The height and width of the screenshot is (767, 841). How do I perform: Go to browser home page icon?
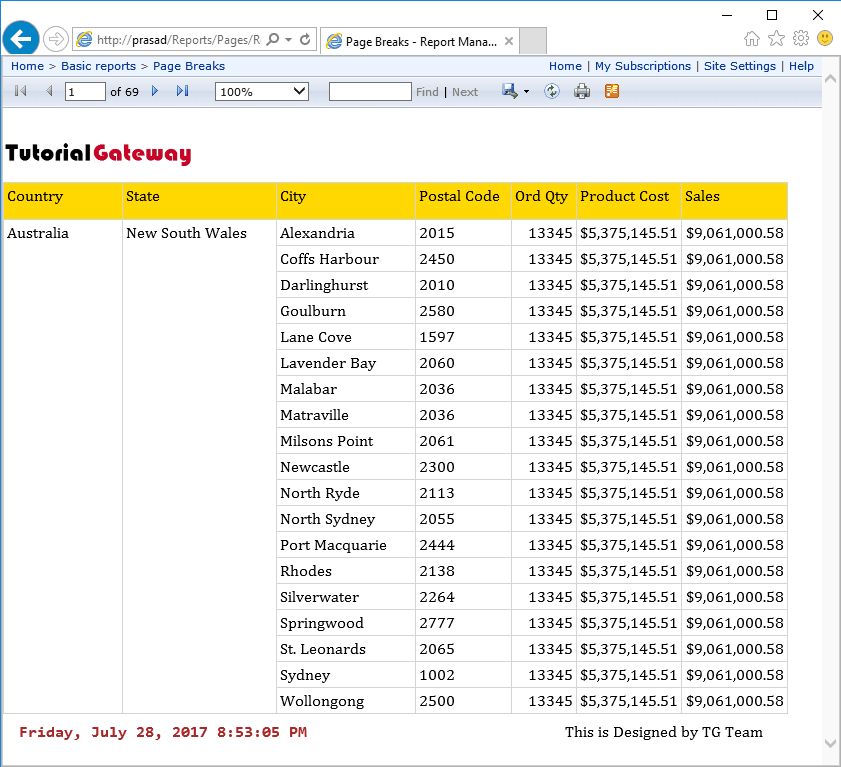pyautogui.click(x=753, y=39)
